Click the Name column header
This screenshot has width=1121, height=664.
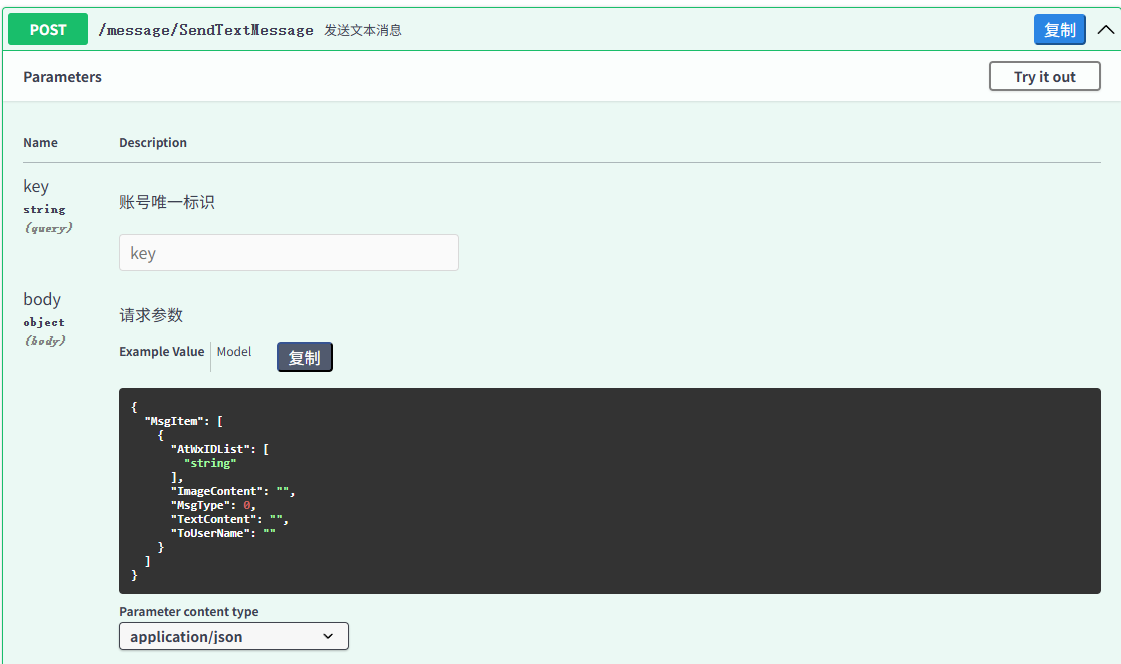click(40, 142)
